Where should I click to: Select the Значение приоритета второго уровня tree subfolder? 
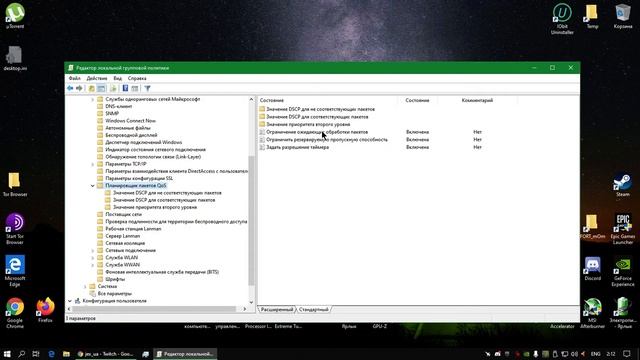[155, 207]
